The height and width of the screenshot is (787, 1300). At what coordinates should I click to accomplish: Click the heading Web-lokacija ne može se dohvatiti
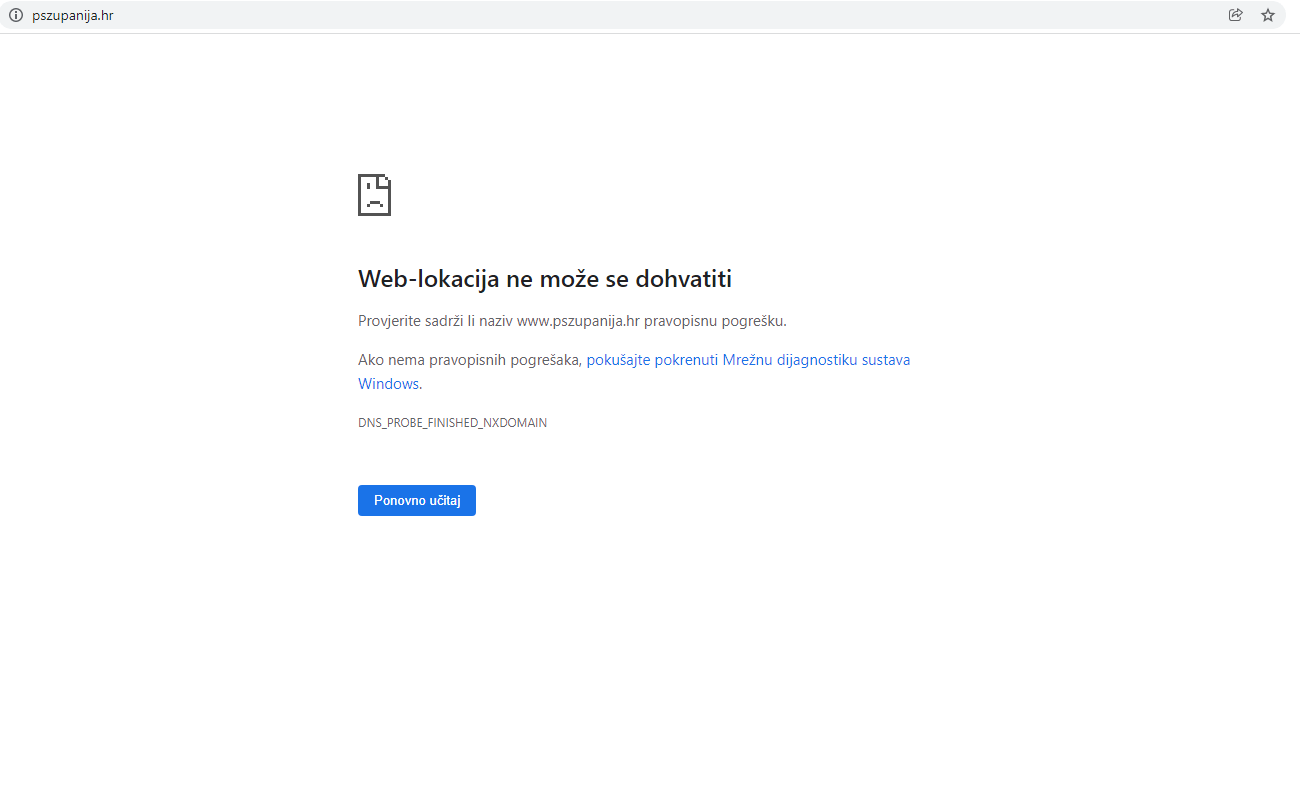tap(545, 279)
